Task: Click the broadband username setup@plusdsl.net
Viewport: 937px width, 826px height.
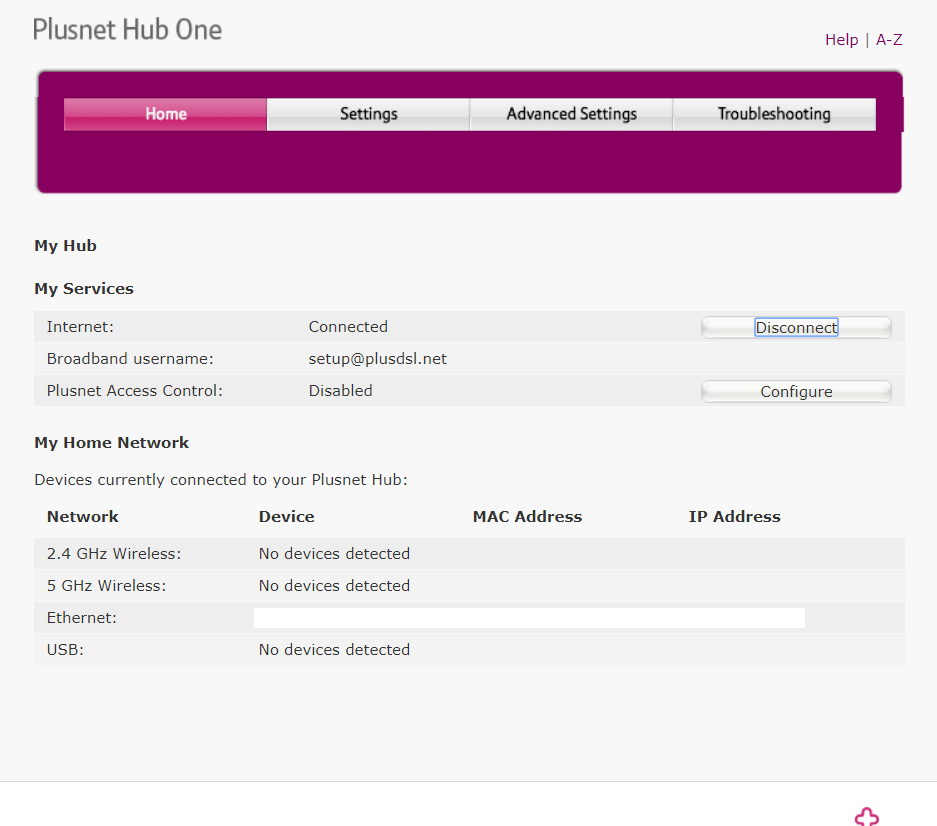Action: [377, 359]
